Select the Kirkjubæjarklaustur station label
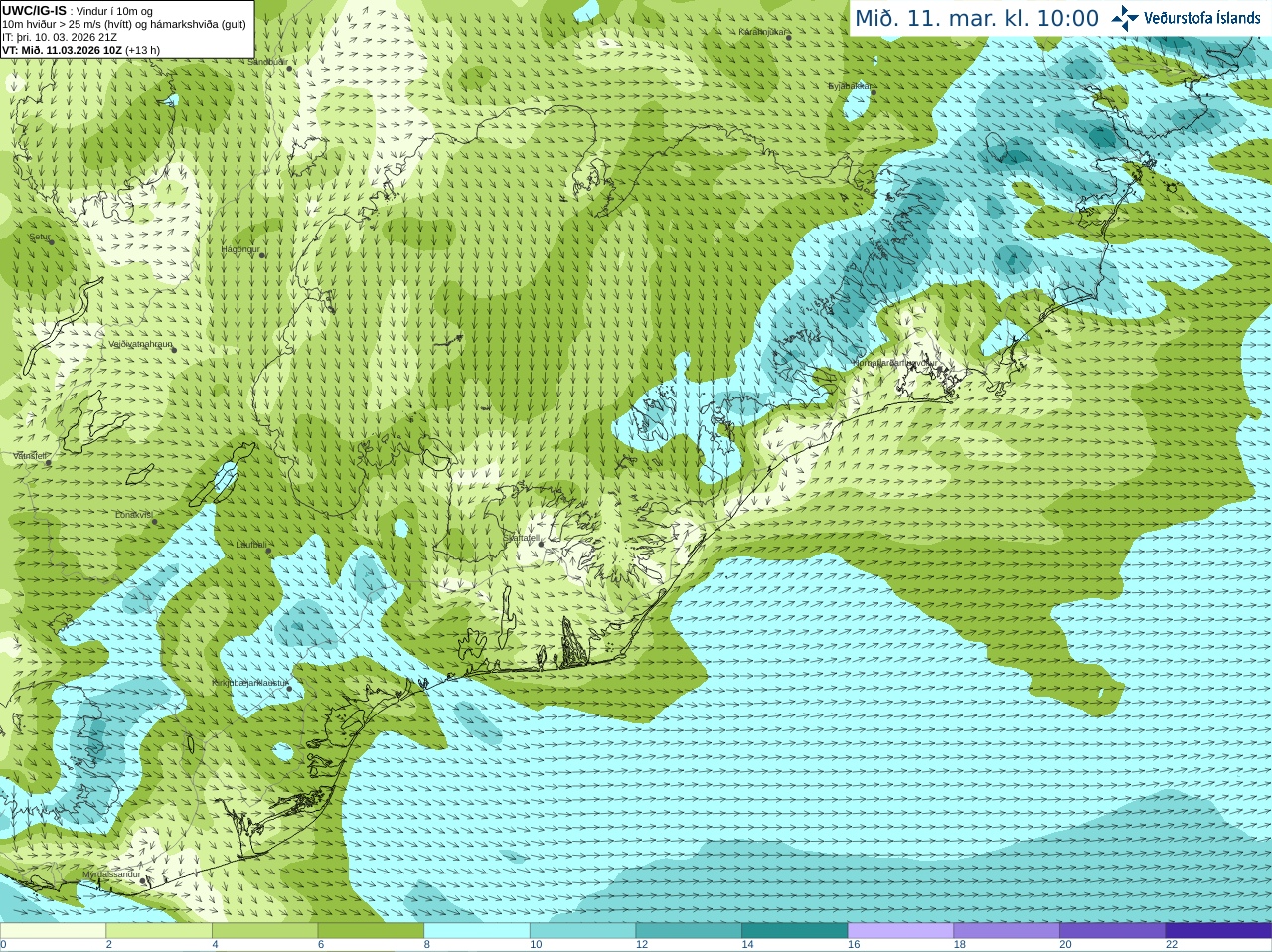Viewport: 1272px width, 952px height. (250, 683)
